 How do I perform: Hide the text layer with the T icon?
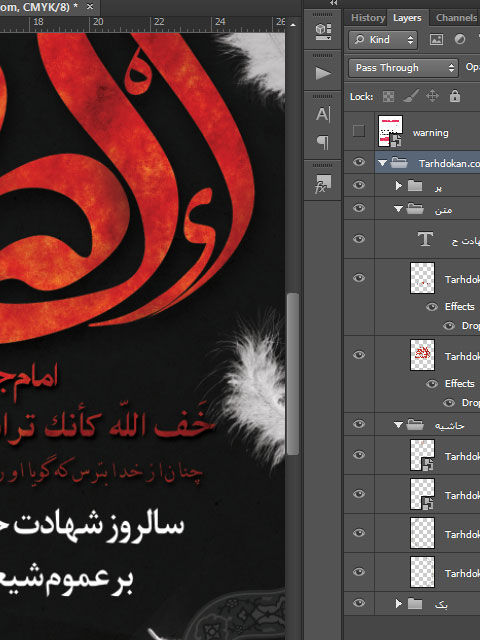pos(359,238)
